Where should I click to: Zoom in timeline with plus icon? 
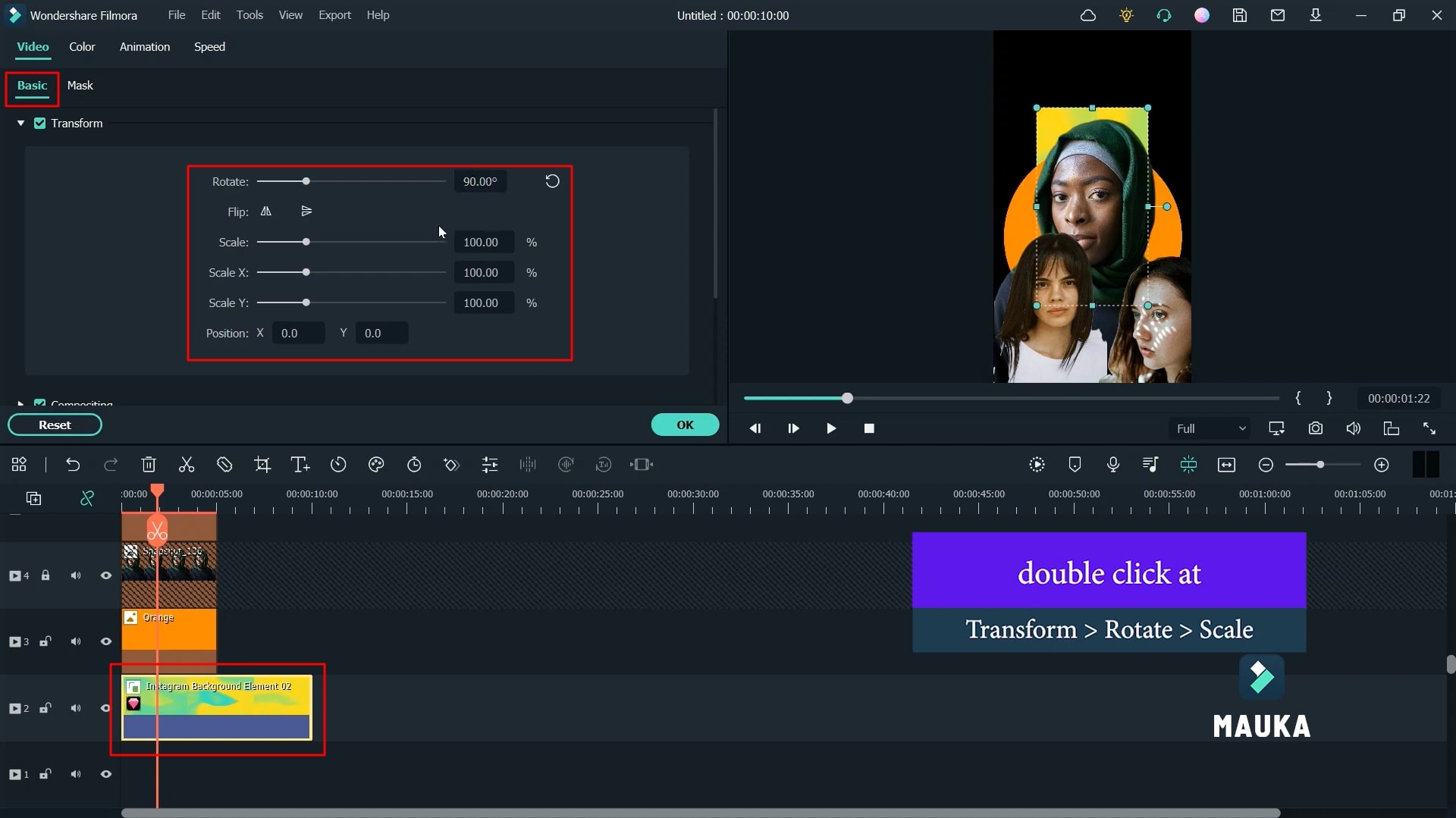tap(1382, 465)
